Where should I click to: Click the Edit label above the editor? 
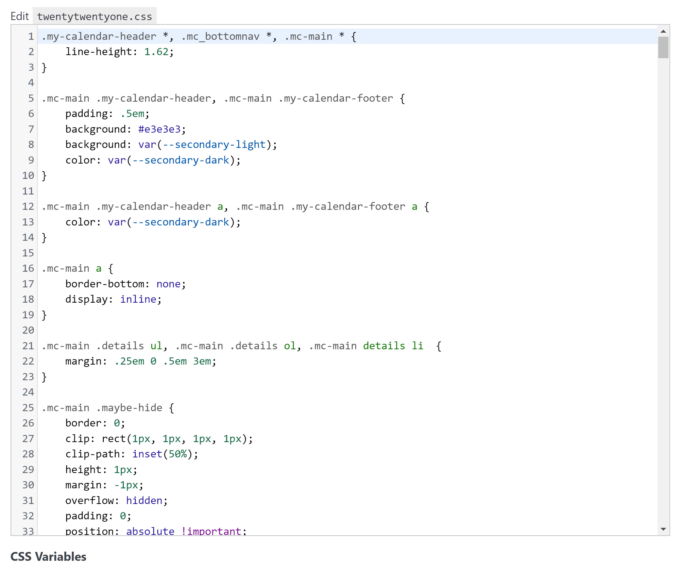tap(20, 16)
